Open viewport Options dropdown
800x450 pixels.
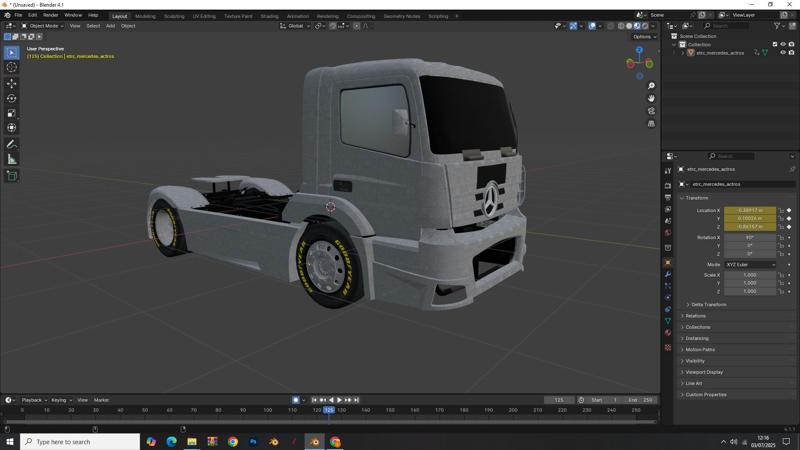[644, 37]
